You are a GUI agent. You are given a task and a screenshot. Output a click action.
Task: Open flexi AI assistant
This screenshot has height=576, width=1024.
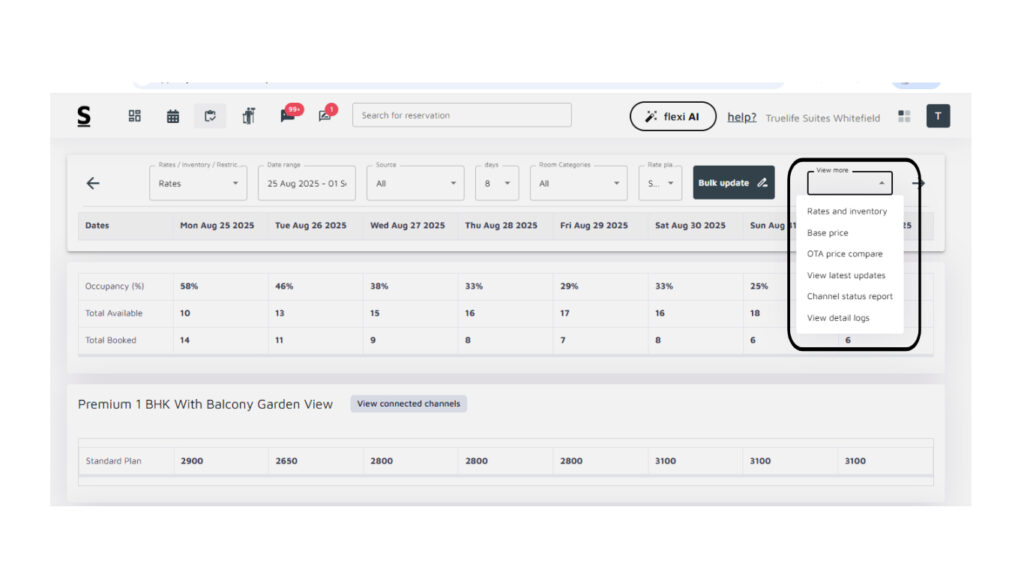point(673,116)
